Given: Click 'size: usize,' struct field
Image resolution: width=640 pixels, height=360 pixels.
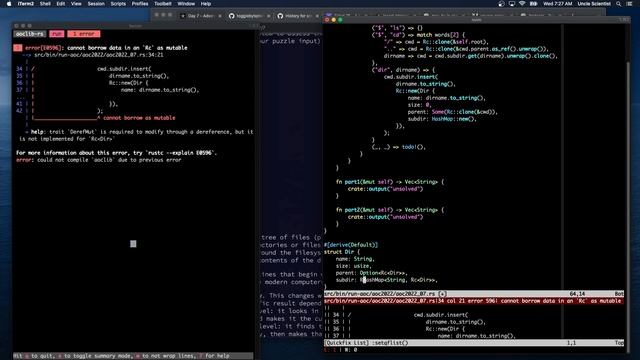Looking at the screenshot, I should 354,266.
